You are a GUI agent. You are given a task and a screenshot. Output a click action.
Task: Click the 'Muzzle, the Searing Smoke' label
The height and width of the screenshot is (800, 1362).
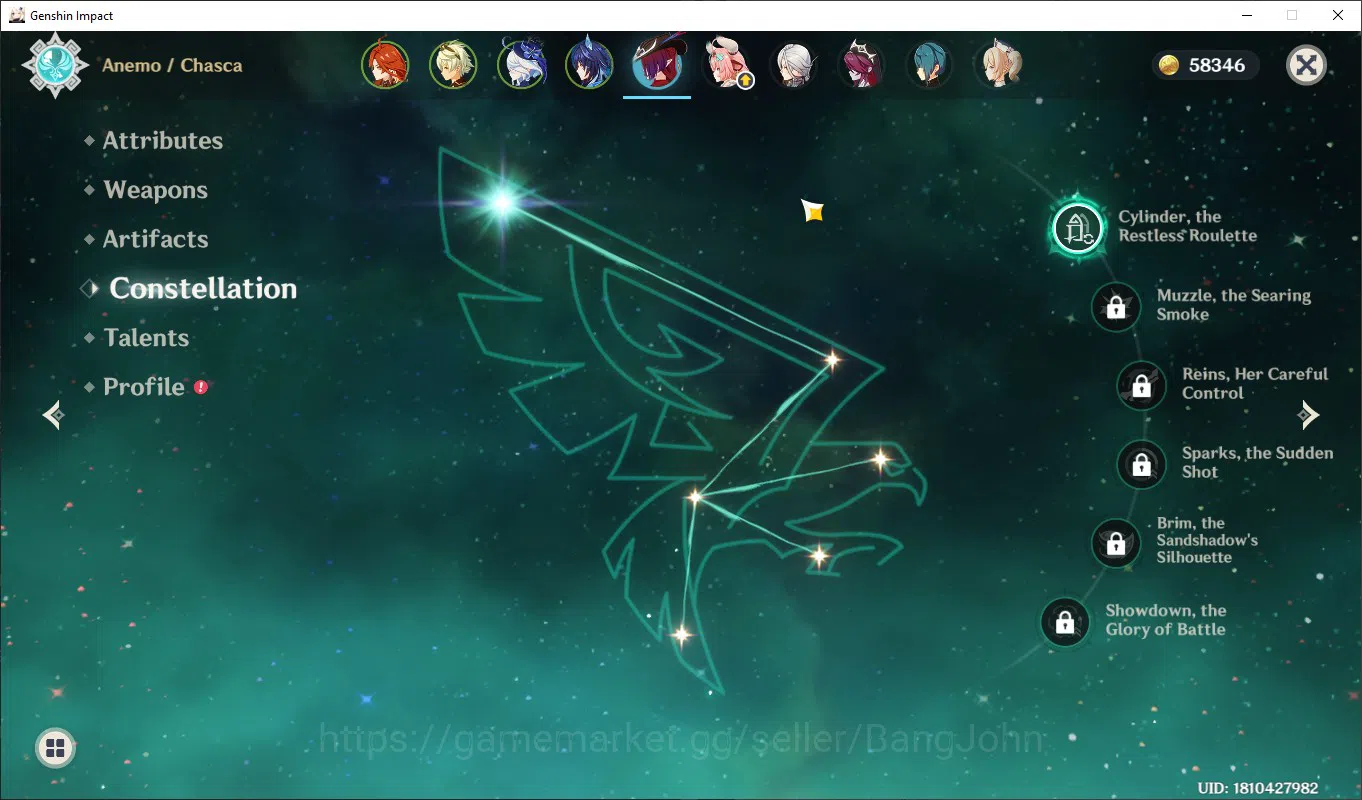point(1233,305)
